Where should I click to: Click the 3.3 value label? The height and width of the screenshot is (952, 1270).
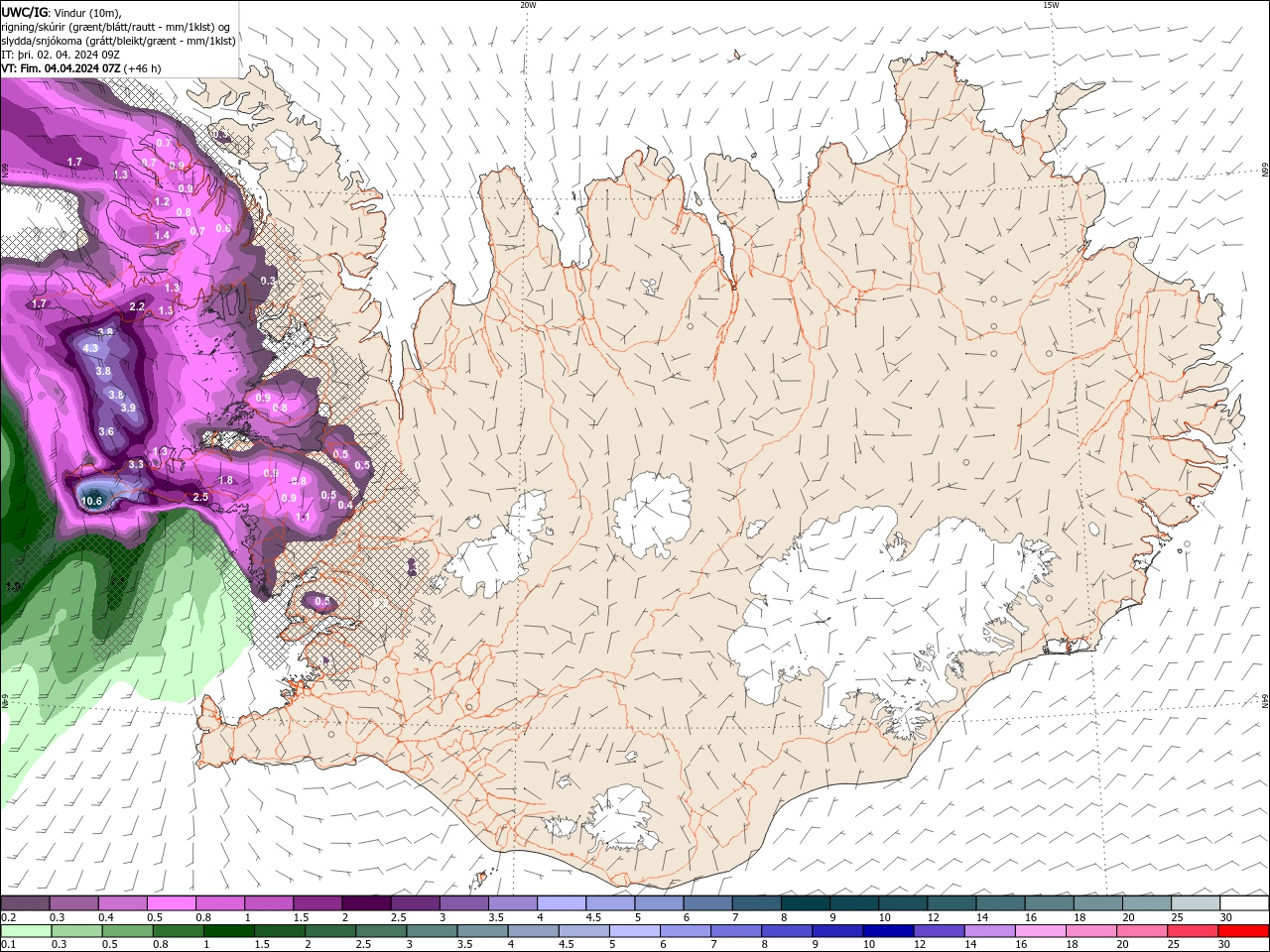pyautogui.click(x=136, y=464)
